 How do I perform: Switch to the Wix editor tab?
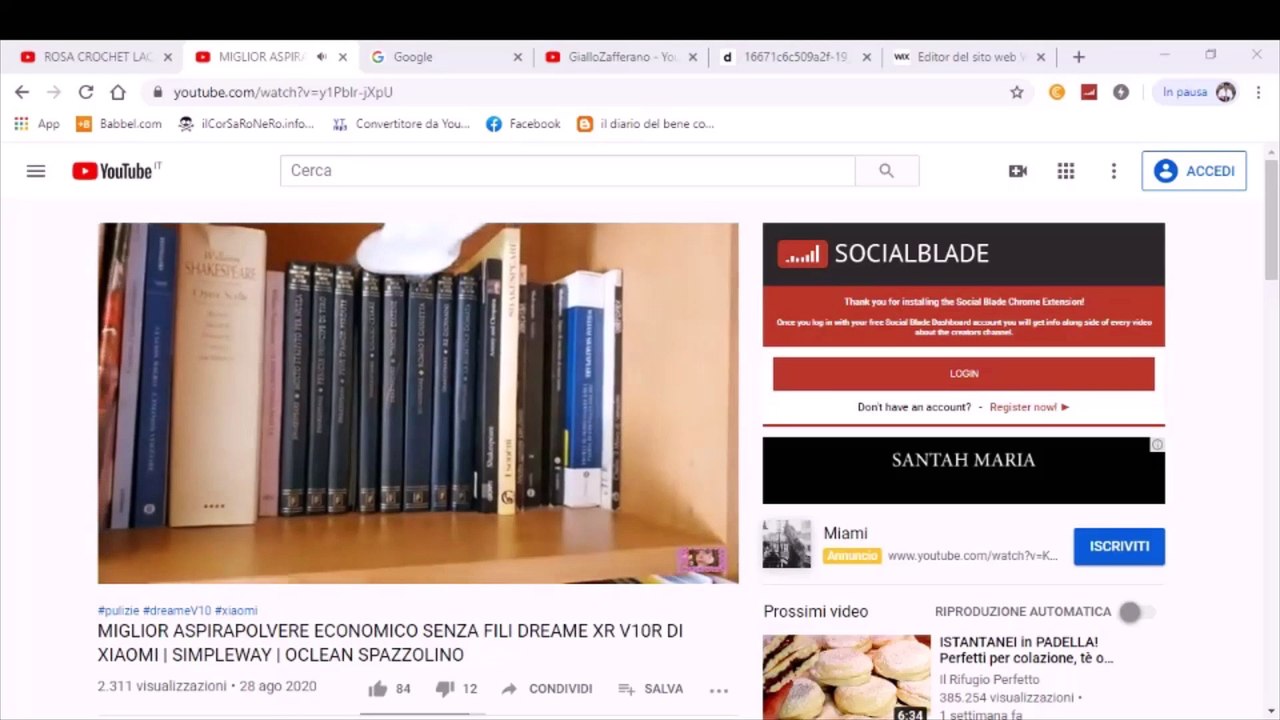[970, 57]
